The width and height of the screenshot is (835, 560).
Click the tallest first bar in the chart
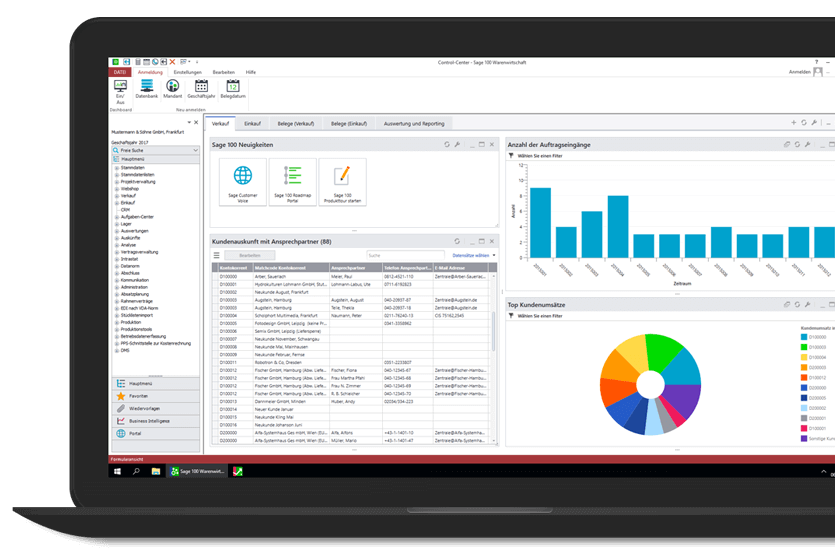[x=541, y=223]
